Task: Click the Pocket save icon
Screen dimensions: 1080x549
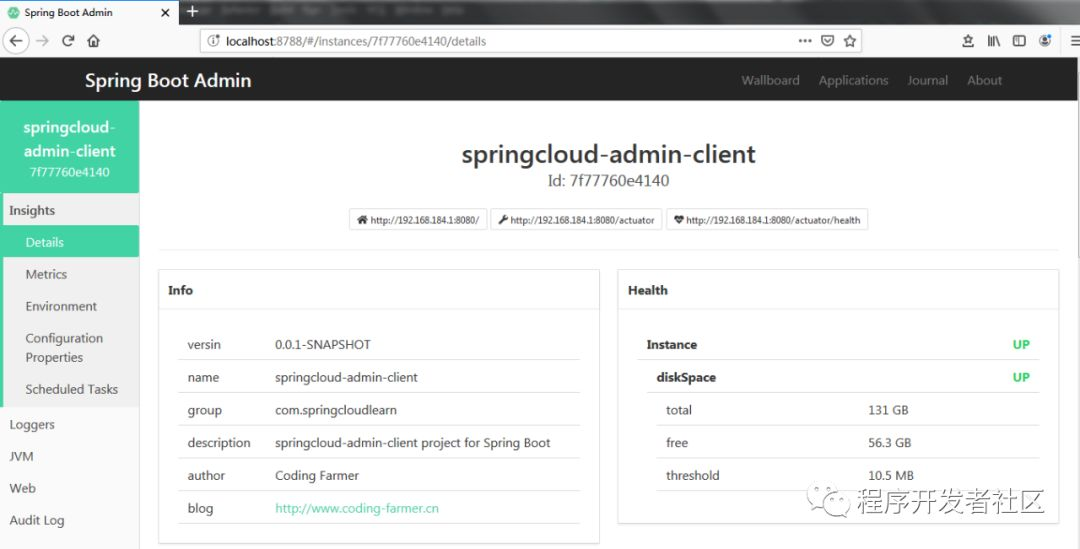Action: coord(827,41)
